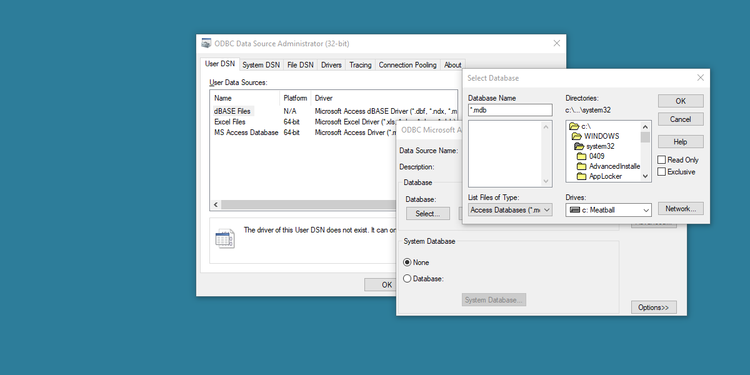Screen dimensions: 750x375
Task: Select the system32 folder in Directories
Action: coord(595,146)
